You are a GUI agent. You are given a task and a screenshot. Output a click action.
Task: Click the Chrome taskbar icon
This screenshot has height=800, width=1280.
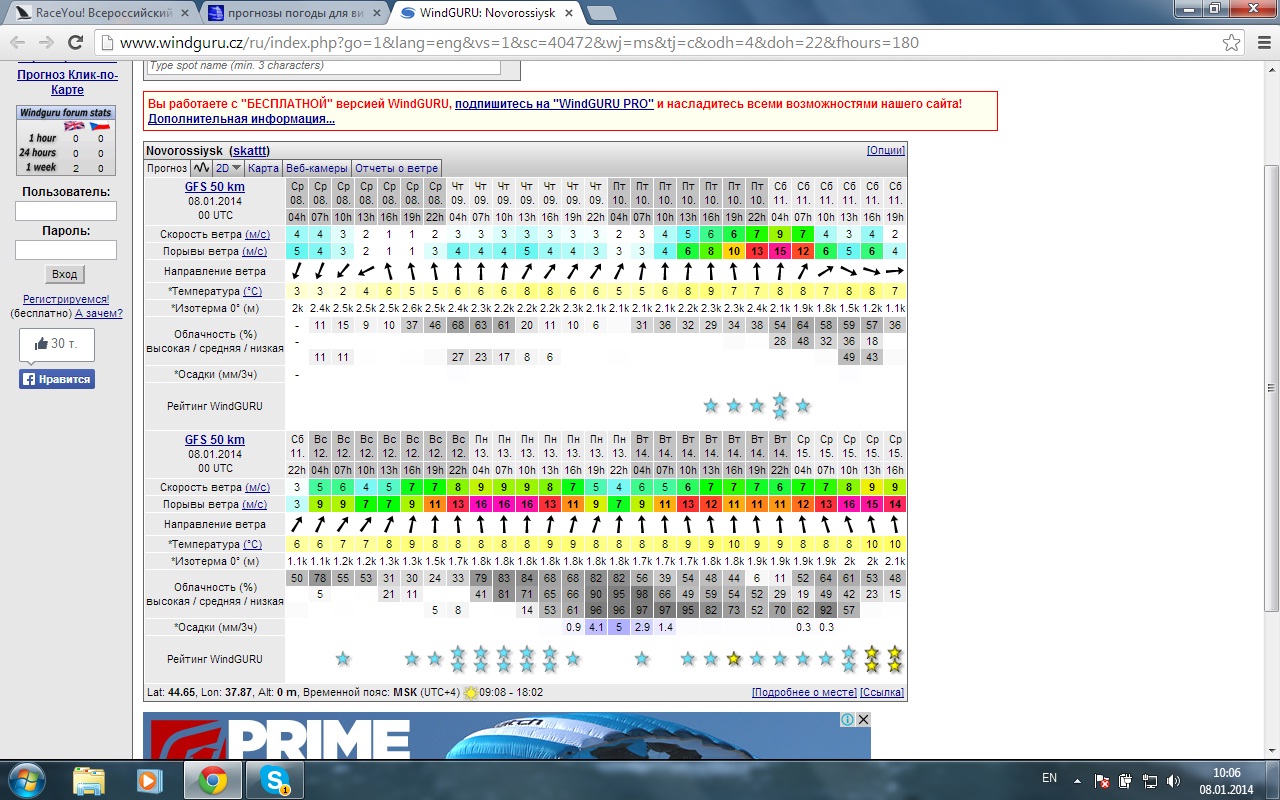(x=212, y=780)
